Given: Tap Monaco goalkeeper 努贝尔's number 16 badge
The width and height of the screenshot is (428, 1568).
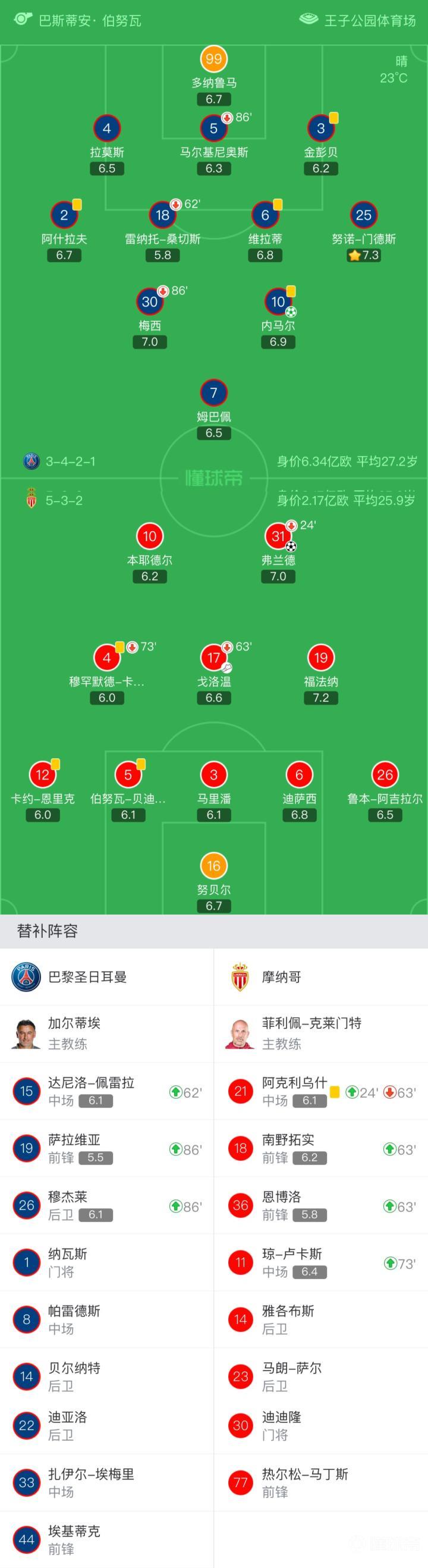Looking at the screenshot, I should (x=213, y=866).
